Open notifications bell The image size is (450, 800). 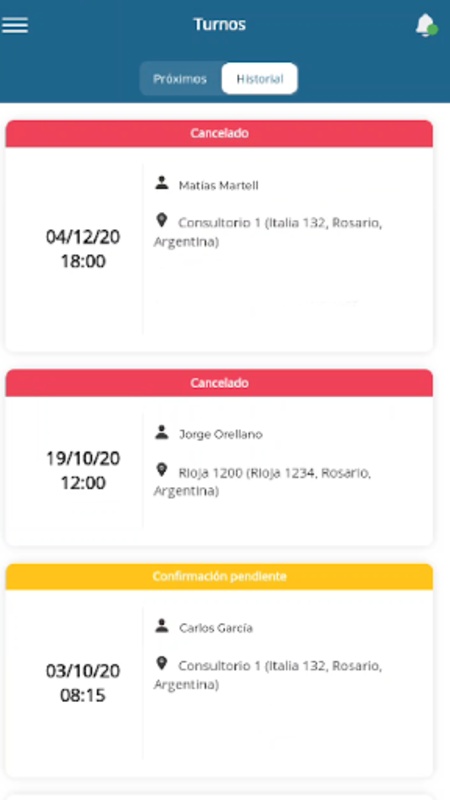coord(426,24)
